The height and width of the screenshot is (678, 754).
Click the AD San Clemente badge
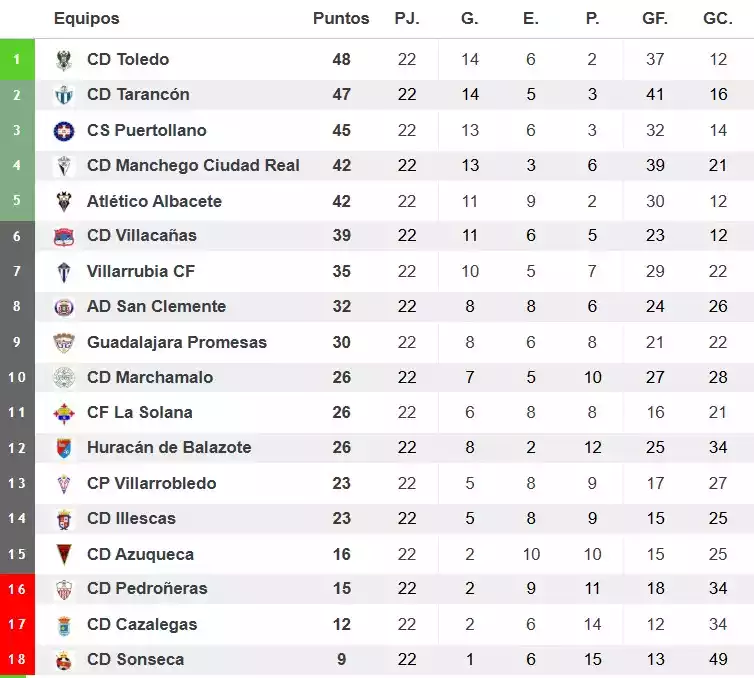(x=64, y=307)
